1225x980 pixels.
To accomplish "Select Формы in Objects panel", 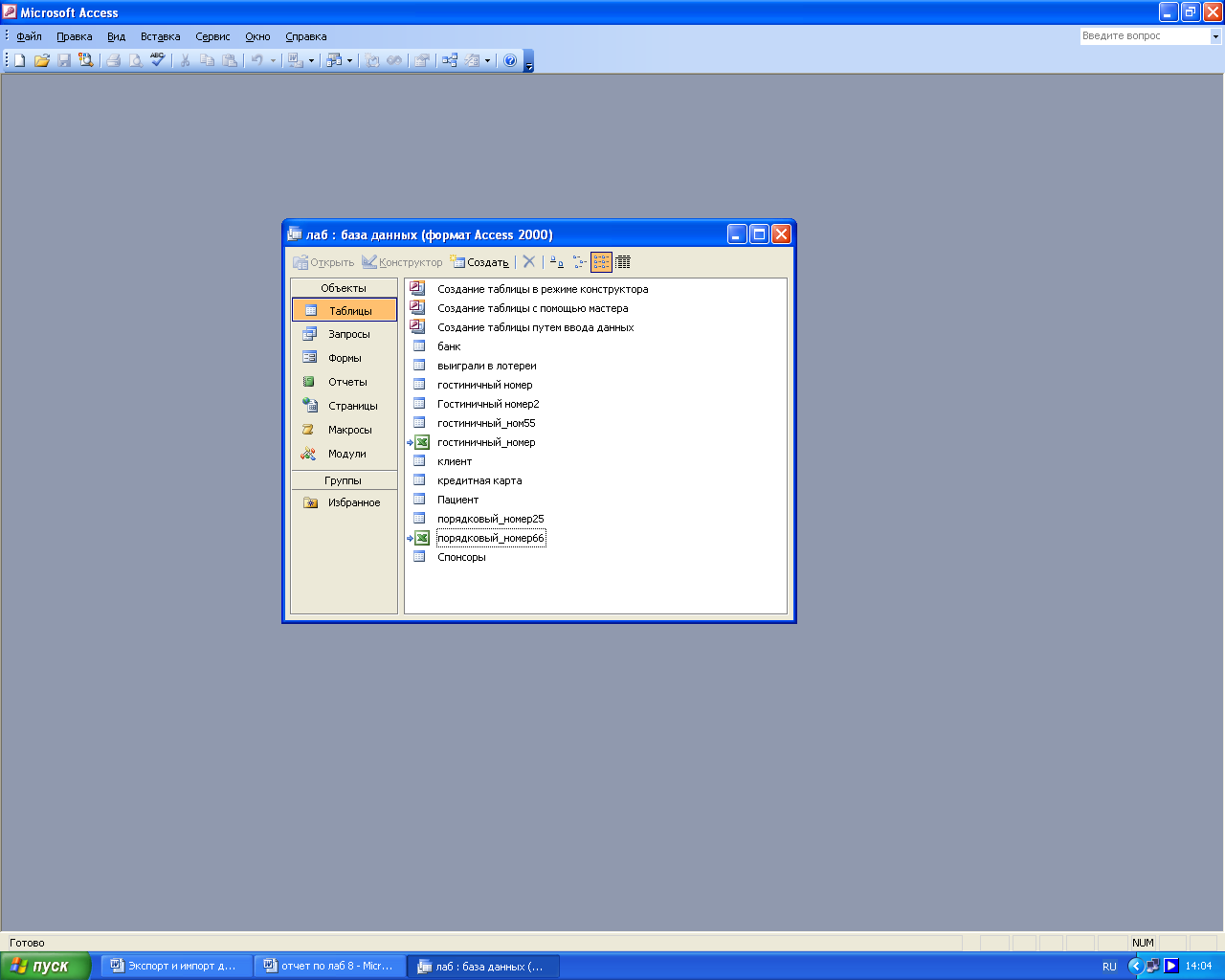I will tap(345, 358).
